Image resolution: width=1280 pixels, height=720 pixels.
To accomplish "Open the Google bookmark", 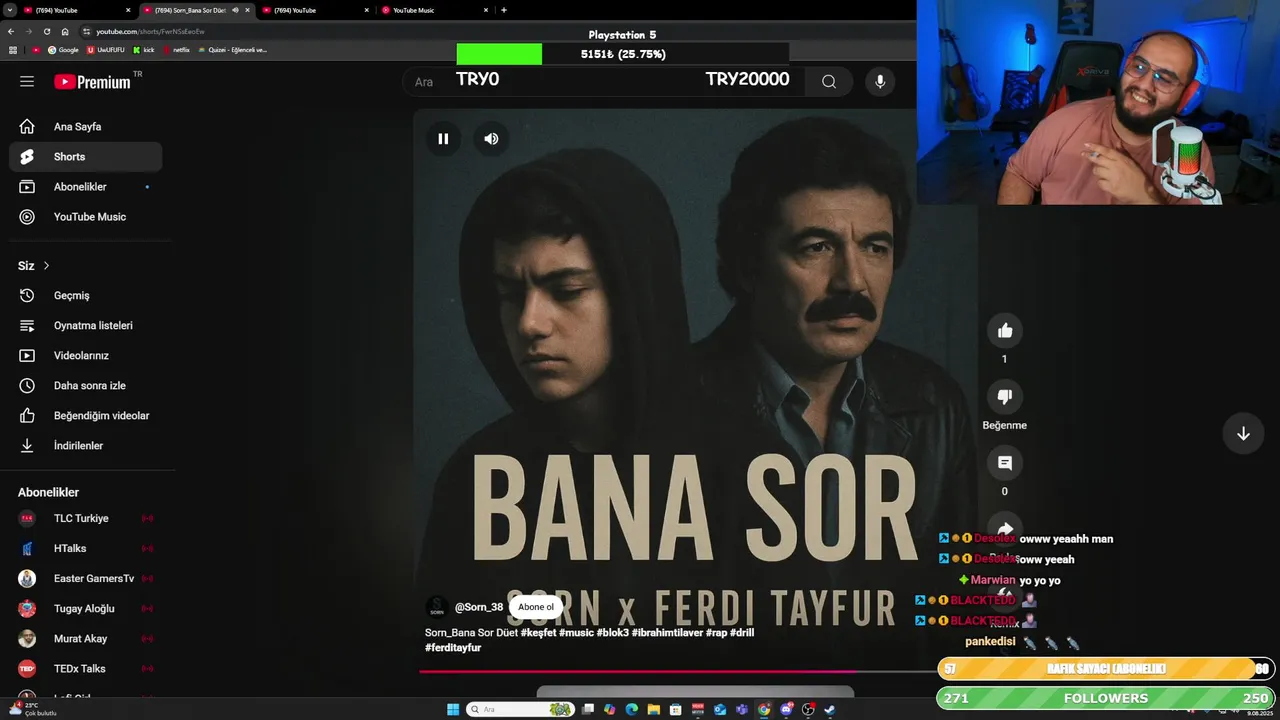I will pyautogui.click(x=63, y=49).
